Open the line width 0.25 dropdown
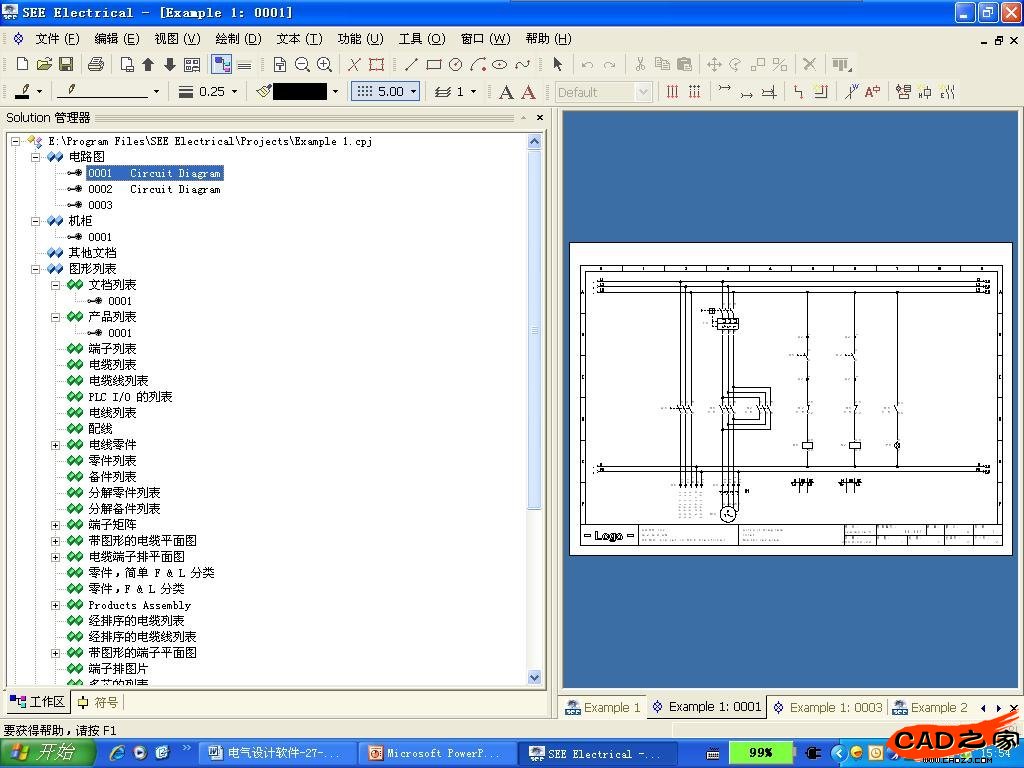1024x768 pixels. click(234, 91)
